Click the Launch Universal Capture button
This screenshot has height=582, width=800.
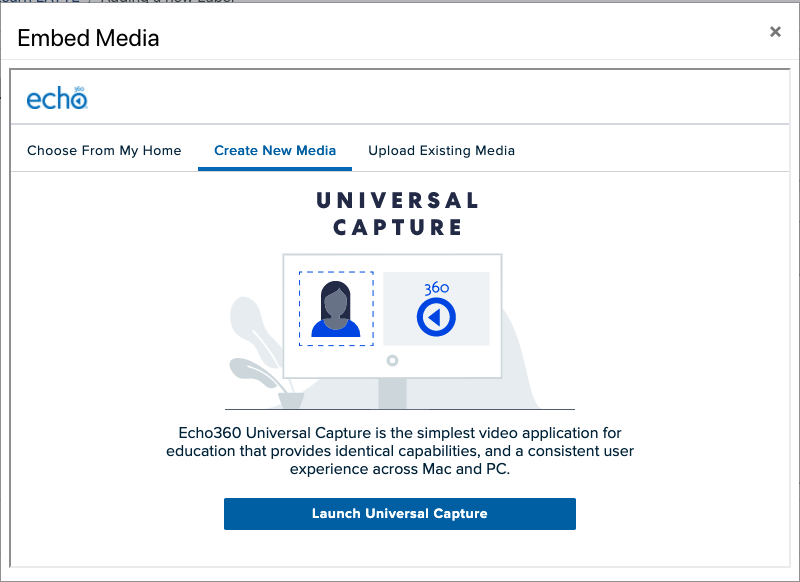click(x=399, y=513)
